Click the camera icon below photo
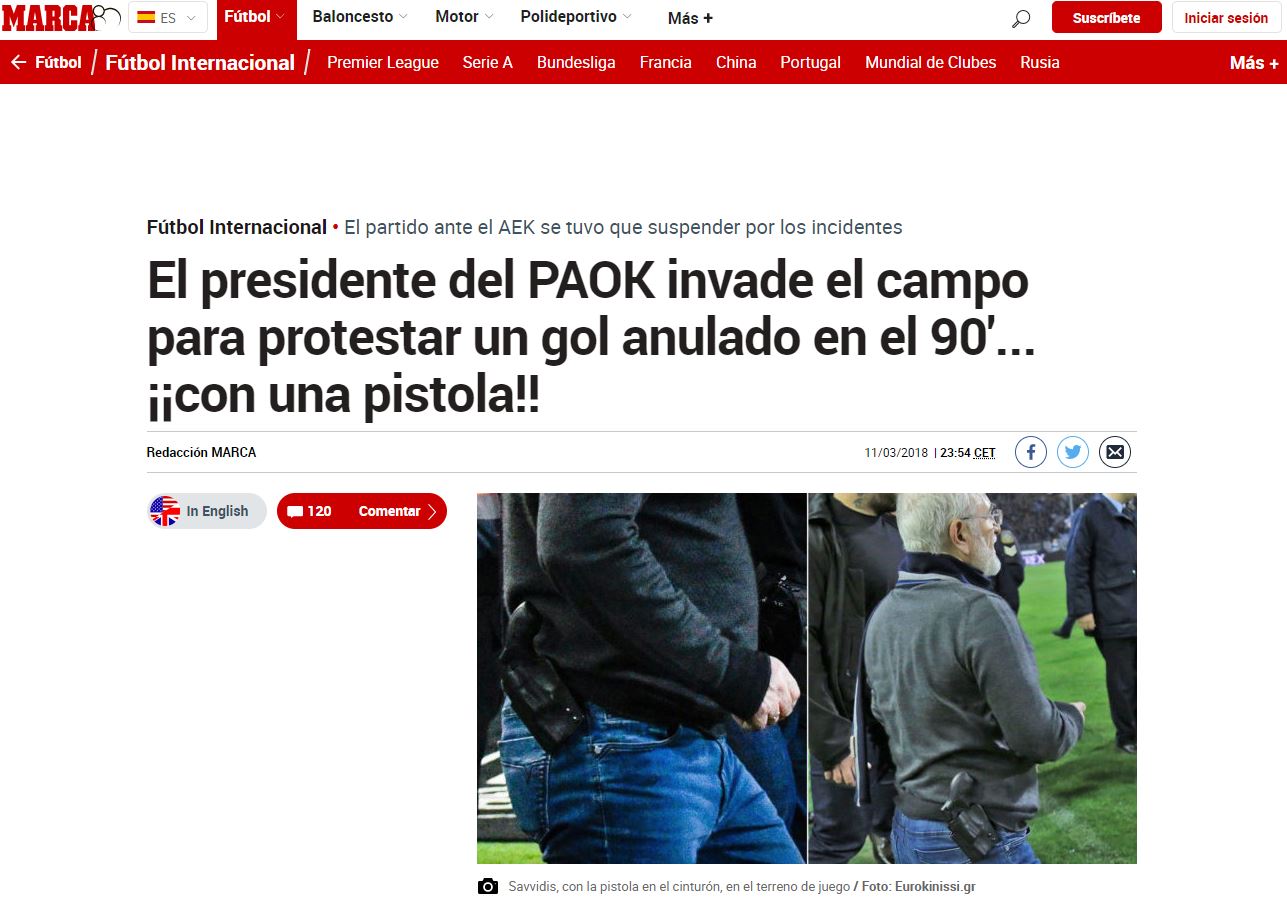 click(488, 886)
